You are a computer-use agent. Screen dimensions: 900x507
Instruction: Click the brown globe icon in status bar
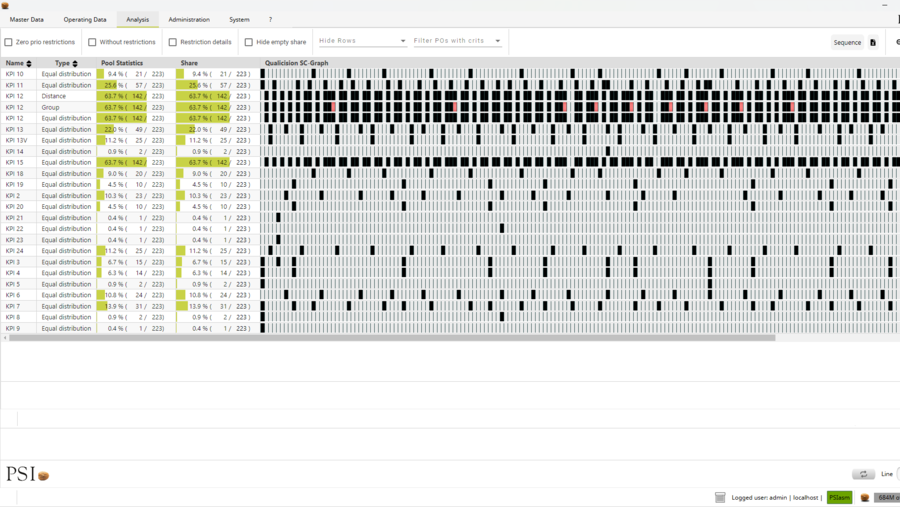(865, 497)
